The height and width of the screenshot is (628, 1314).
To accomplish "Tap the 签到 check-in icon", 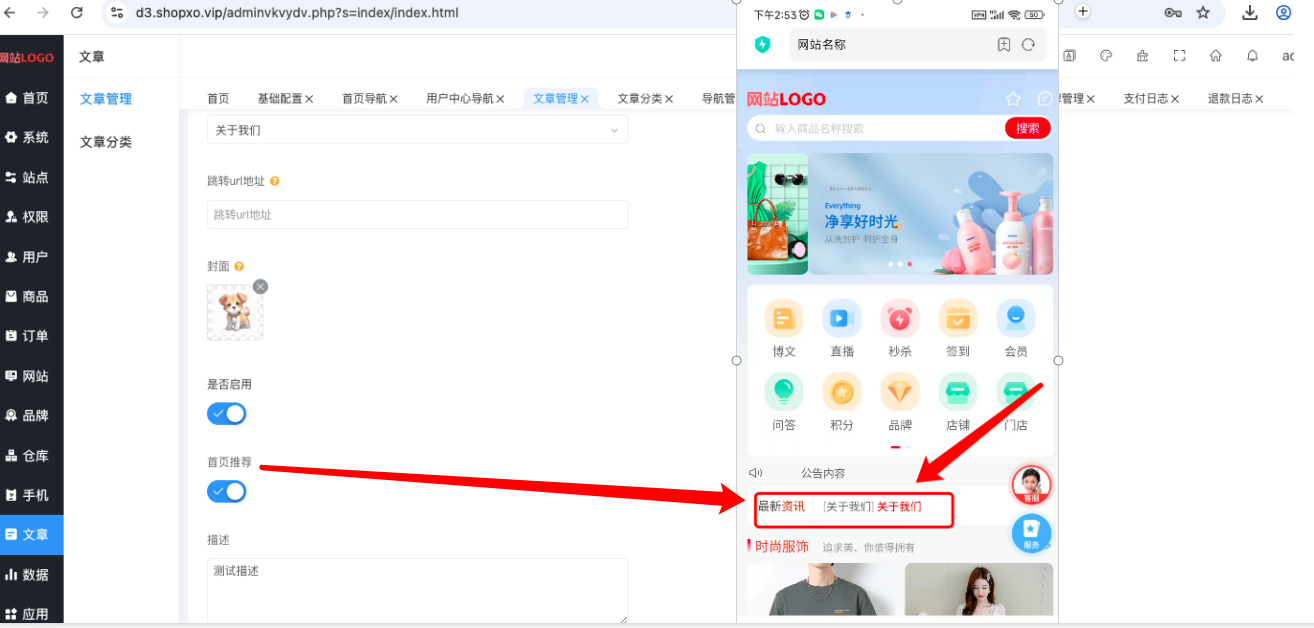I will [958, 319].
